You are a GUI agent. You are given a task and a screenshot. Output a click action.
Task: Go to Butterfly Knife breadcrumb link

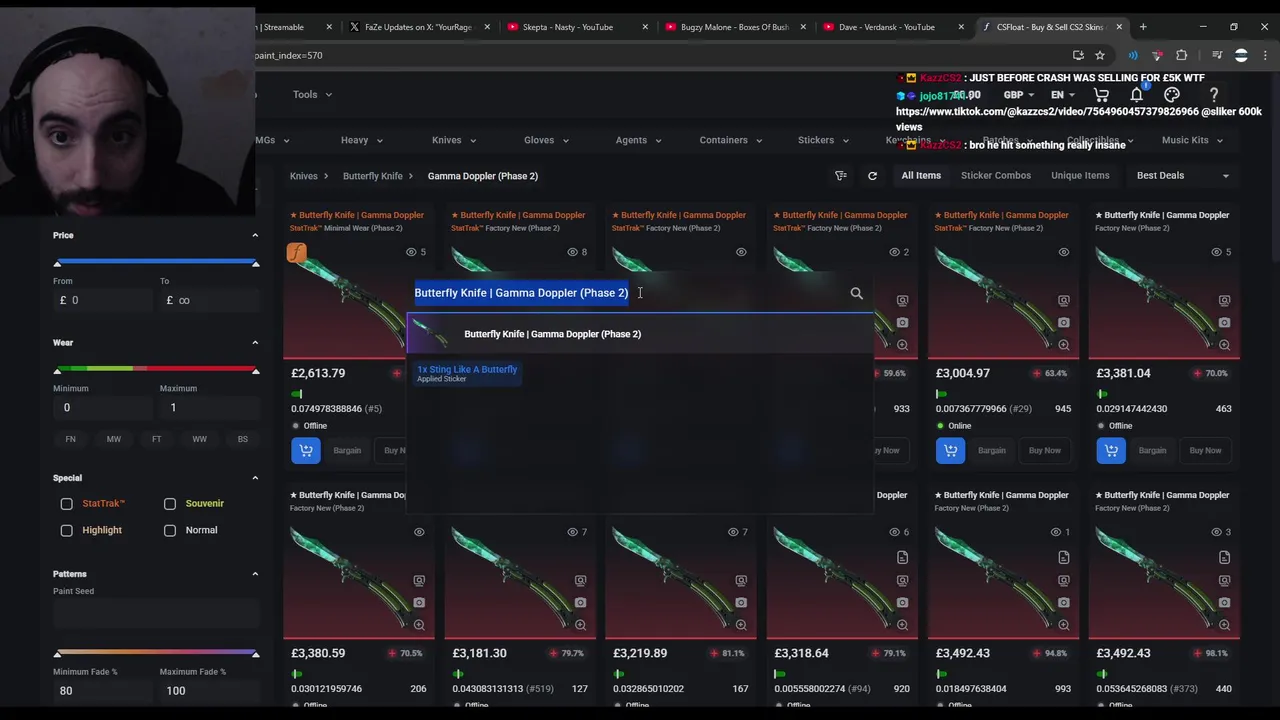pyautogui.click(x=372, y=176)
